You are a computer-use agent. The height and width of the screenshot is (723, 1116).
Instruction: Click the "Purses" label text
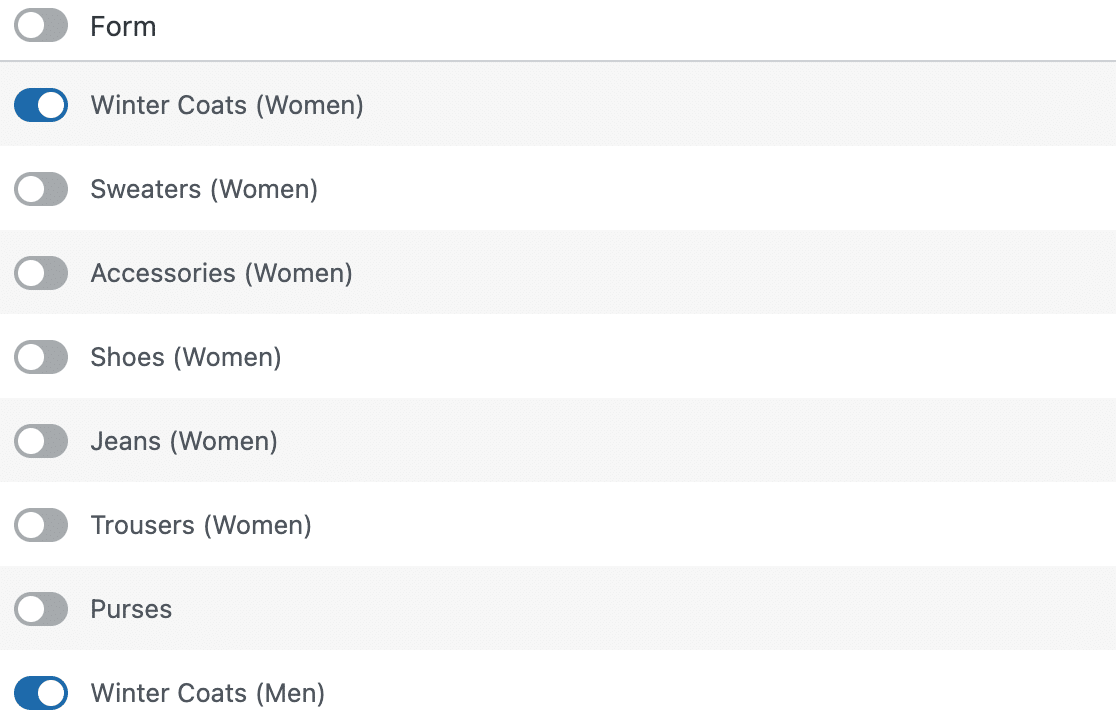[131, 609]
